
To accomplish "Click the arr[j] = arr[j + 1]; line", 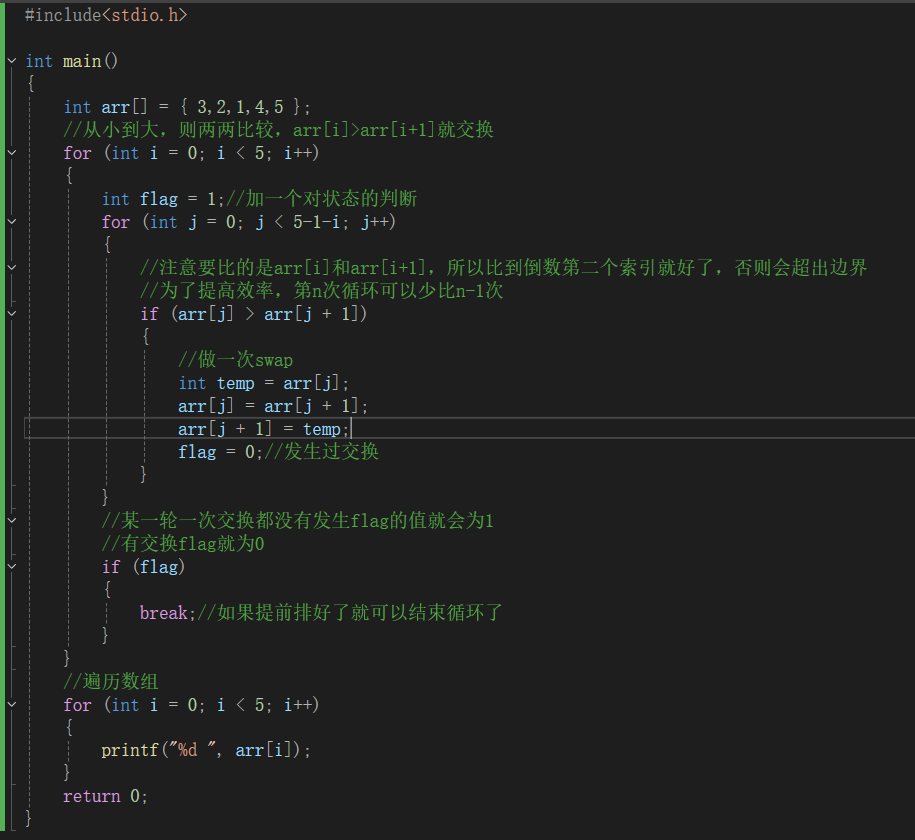I will [273, 406].
